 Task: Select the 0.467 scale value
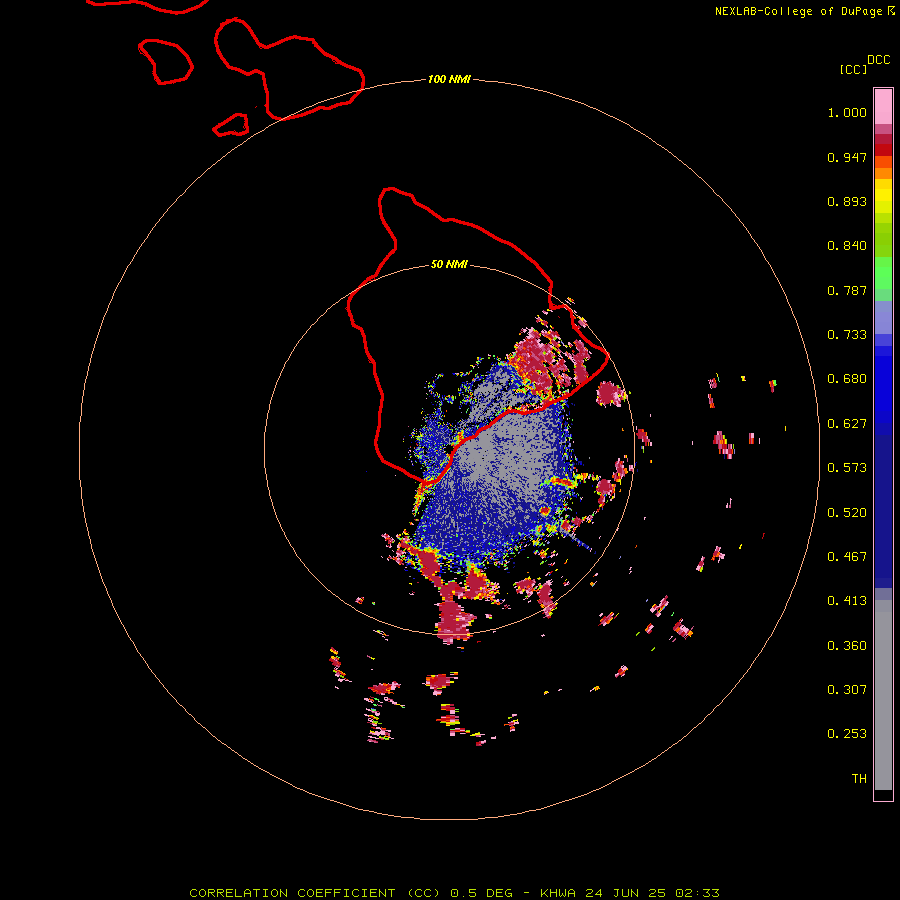tap(847, 557)
